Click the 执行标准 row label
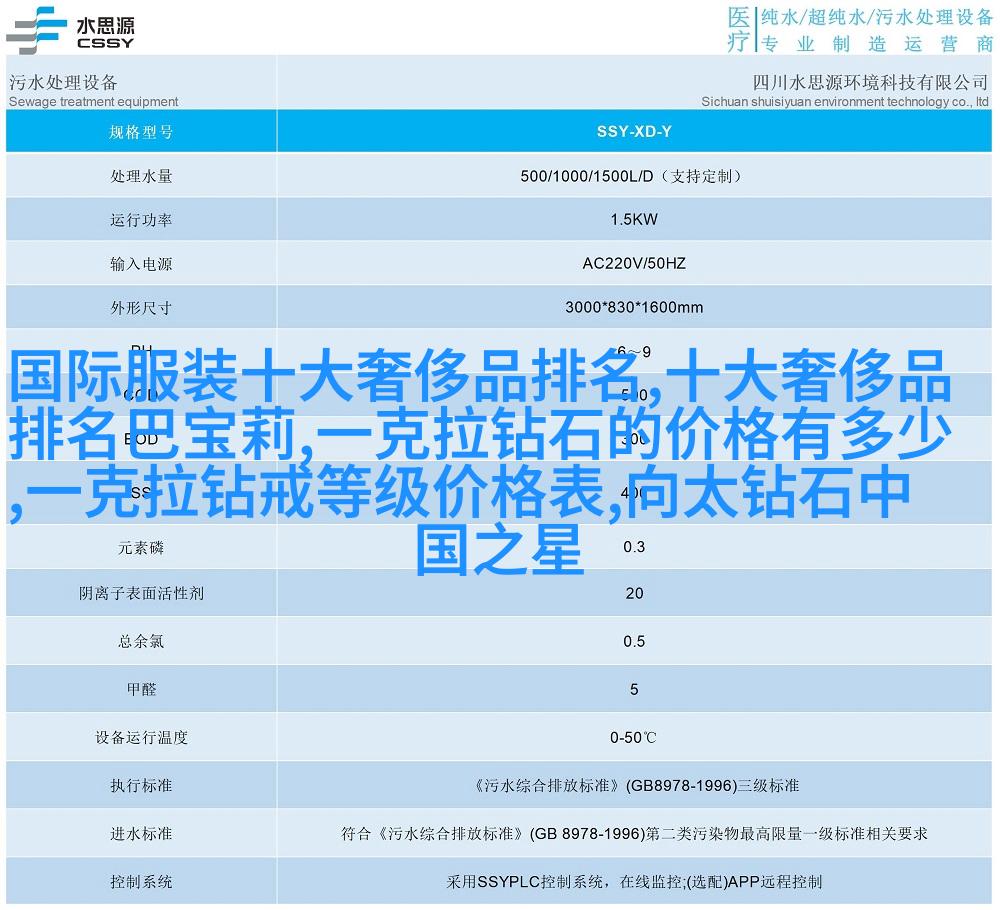This screenshot has width=1000, height=910. [x=141, y=786]
